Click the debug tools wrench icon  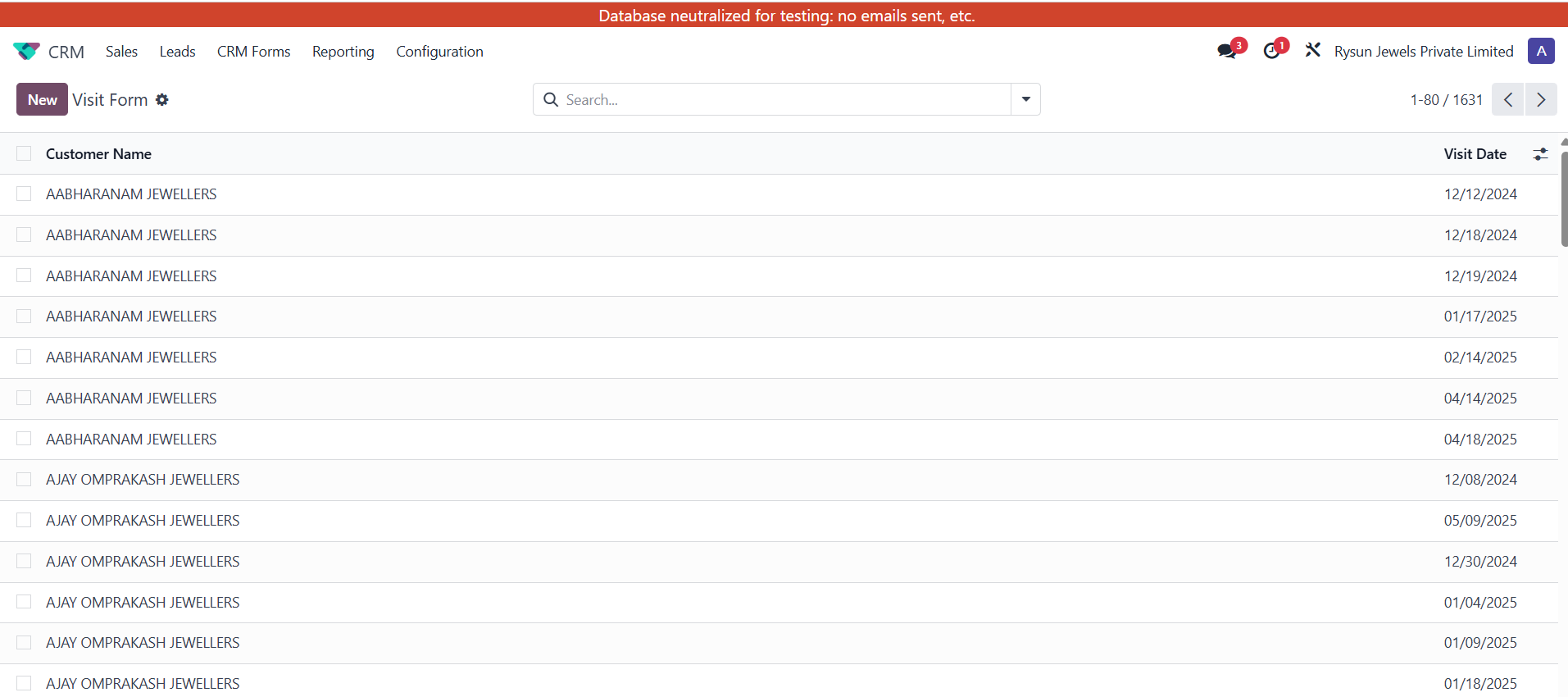(x=1312, y=51)
